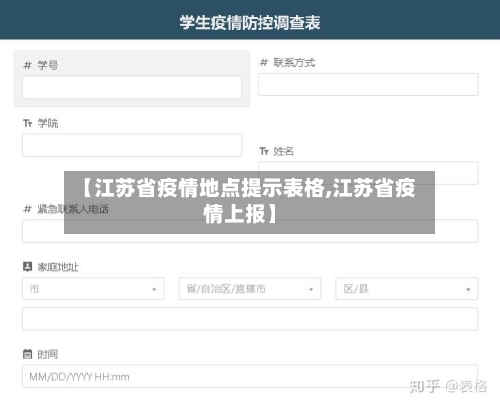
Task: Click the text type icon beside 学院
Action: (28, 123)
